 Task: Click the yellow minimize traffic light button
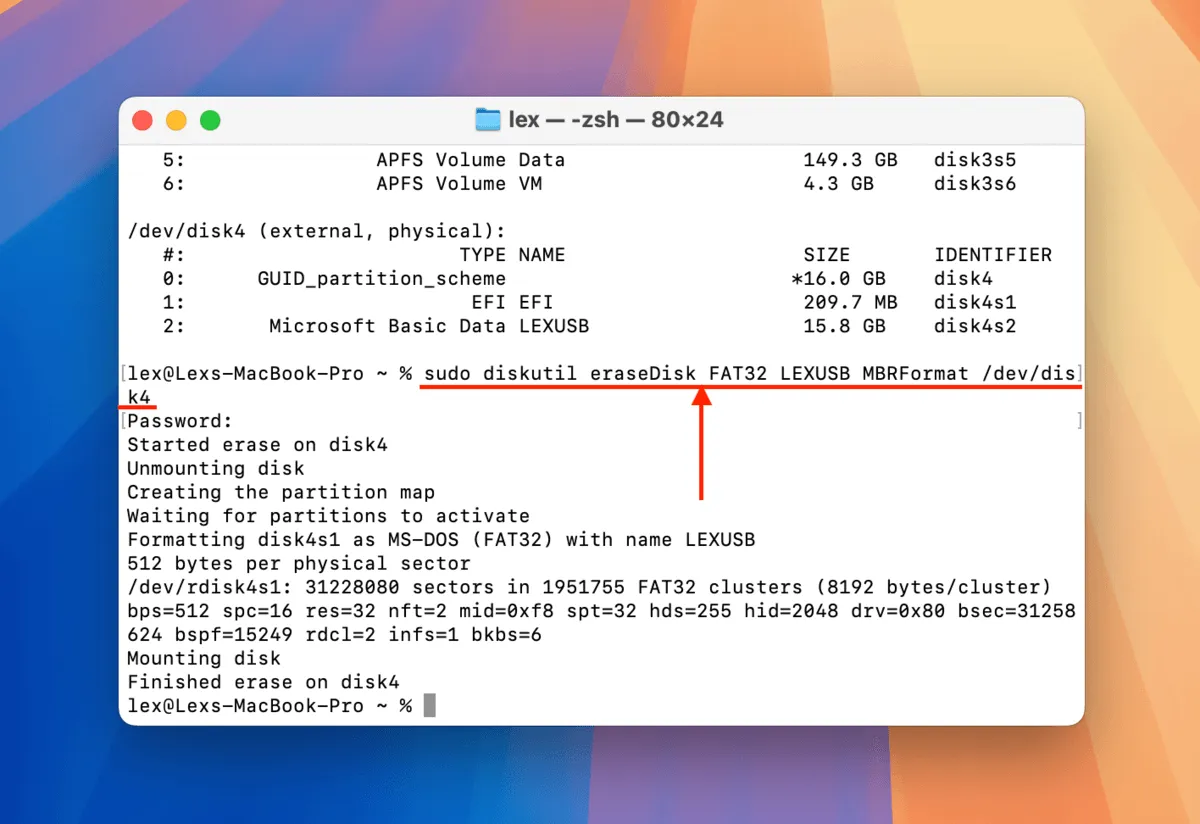(176, 119)
